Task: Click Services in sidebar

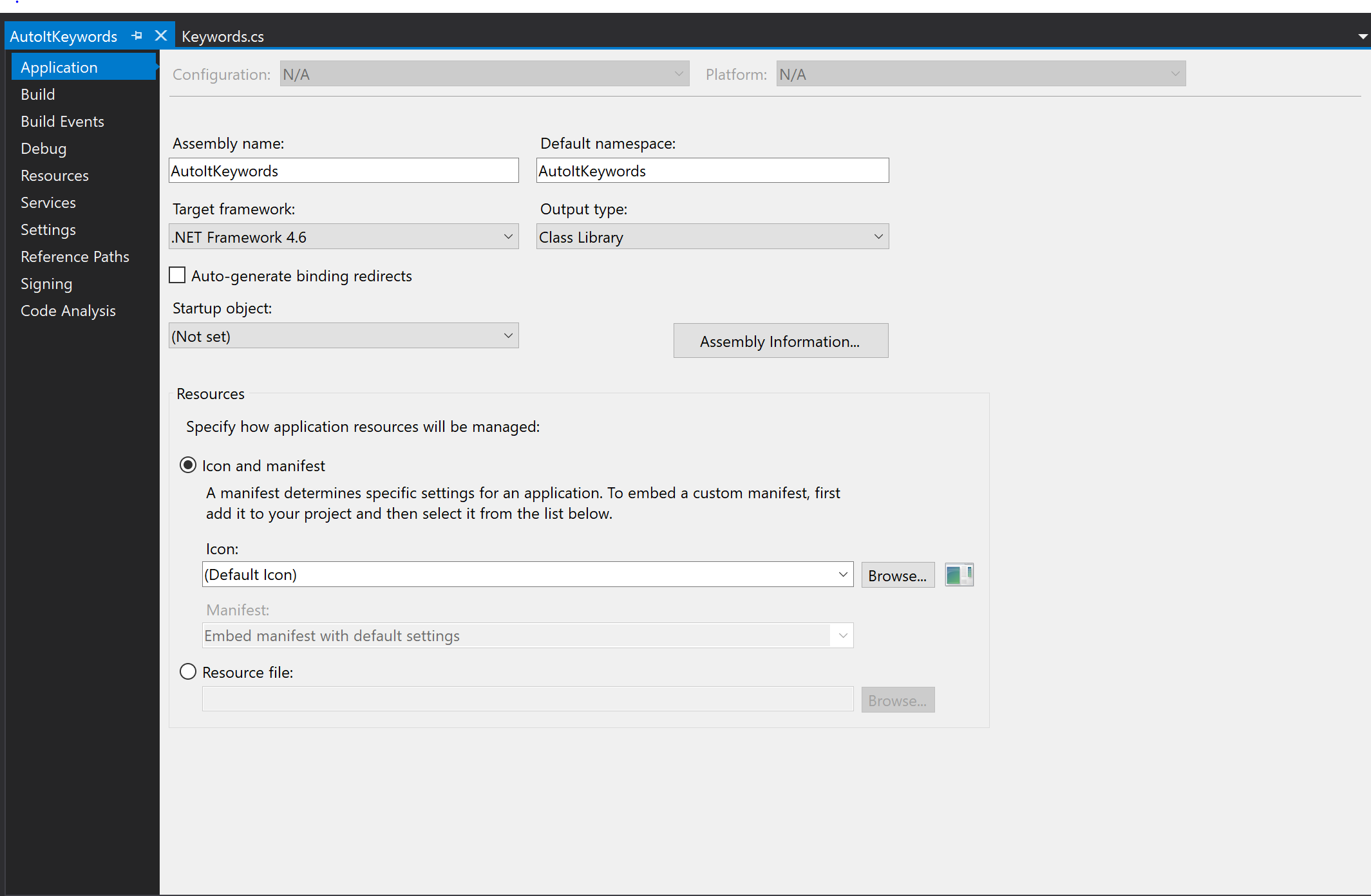Action: point(48,201)
